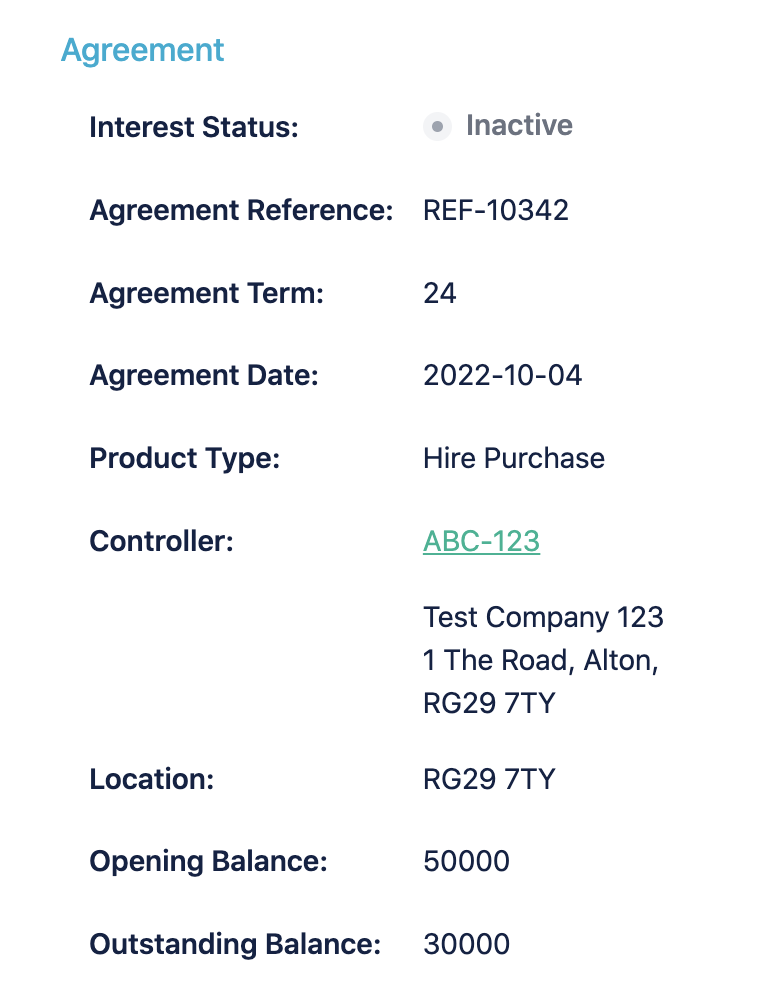Click the Agreement Reference label
Image resolution: width=762 pixels, height=994 pixels.
[x=241, y=211]
